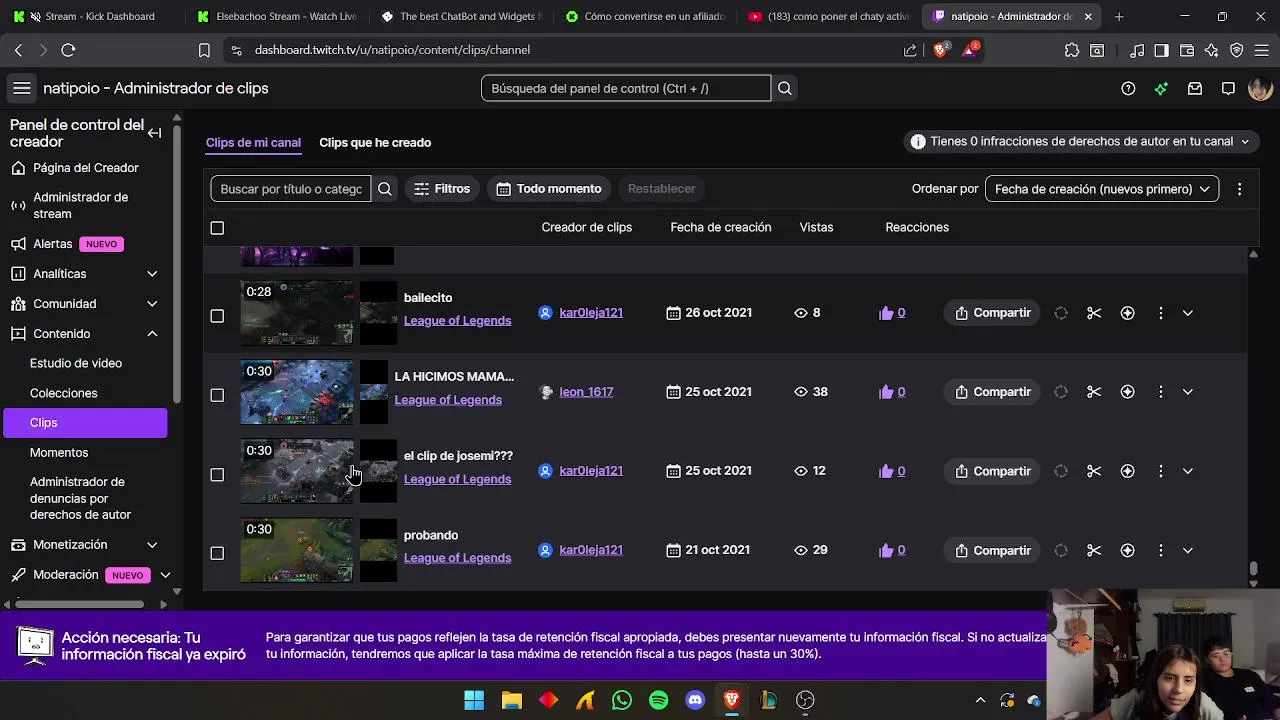Expand the Comunidad sidebar section

coord(152,304)
